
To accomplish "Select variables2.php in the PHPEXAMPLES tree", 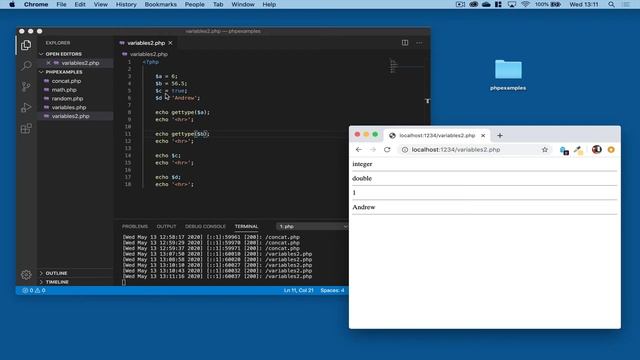I will (x=70, y=116).
